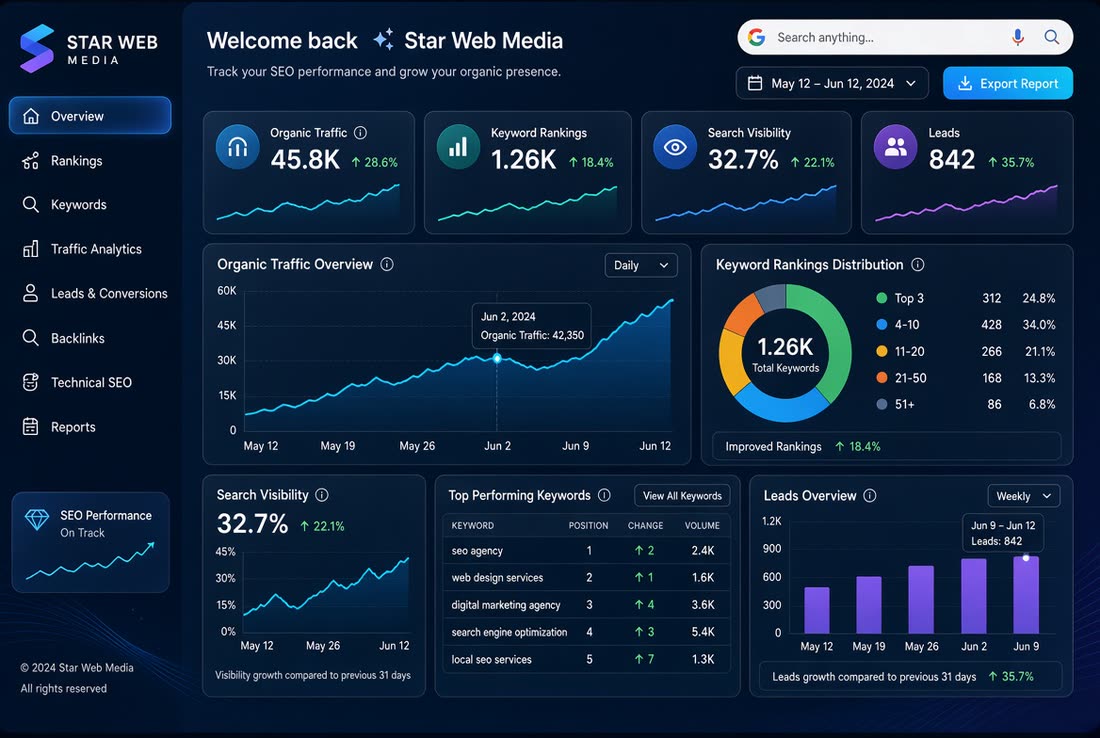Click the sparkle icon beside Welcome back

pos(382,40)
